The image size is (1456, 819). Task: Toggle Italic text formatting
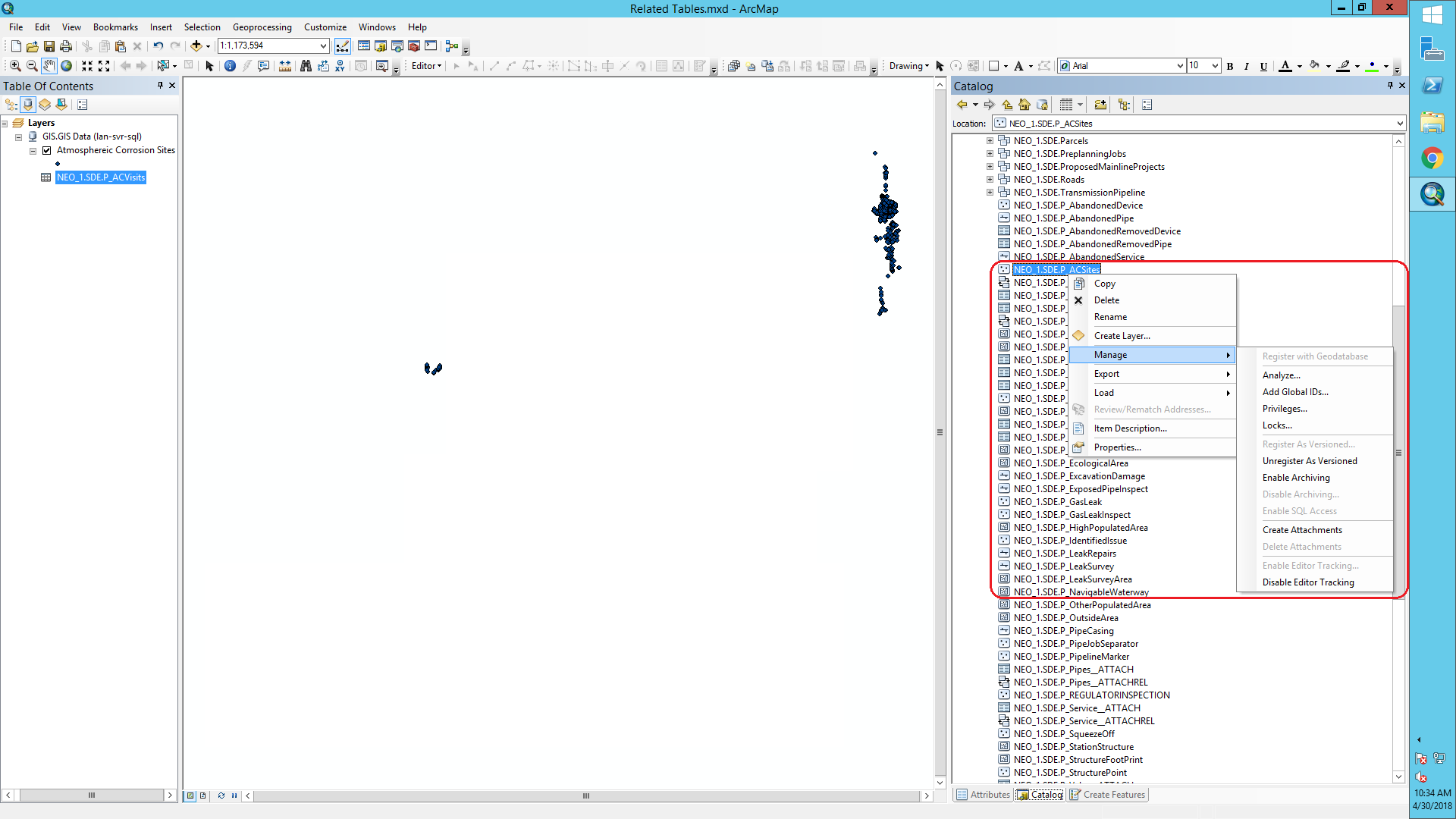[1247, 66]
